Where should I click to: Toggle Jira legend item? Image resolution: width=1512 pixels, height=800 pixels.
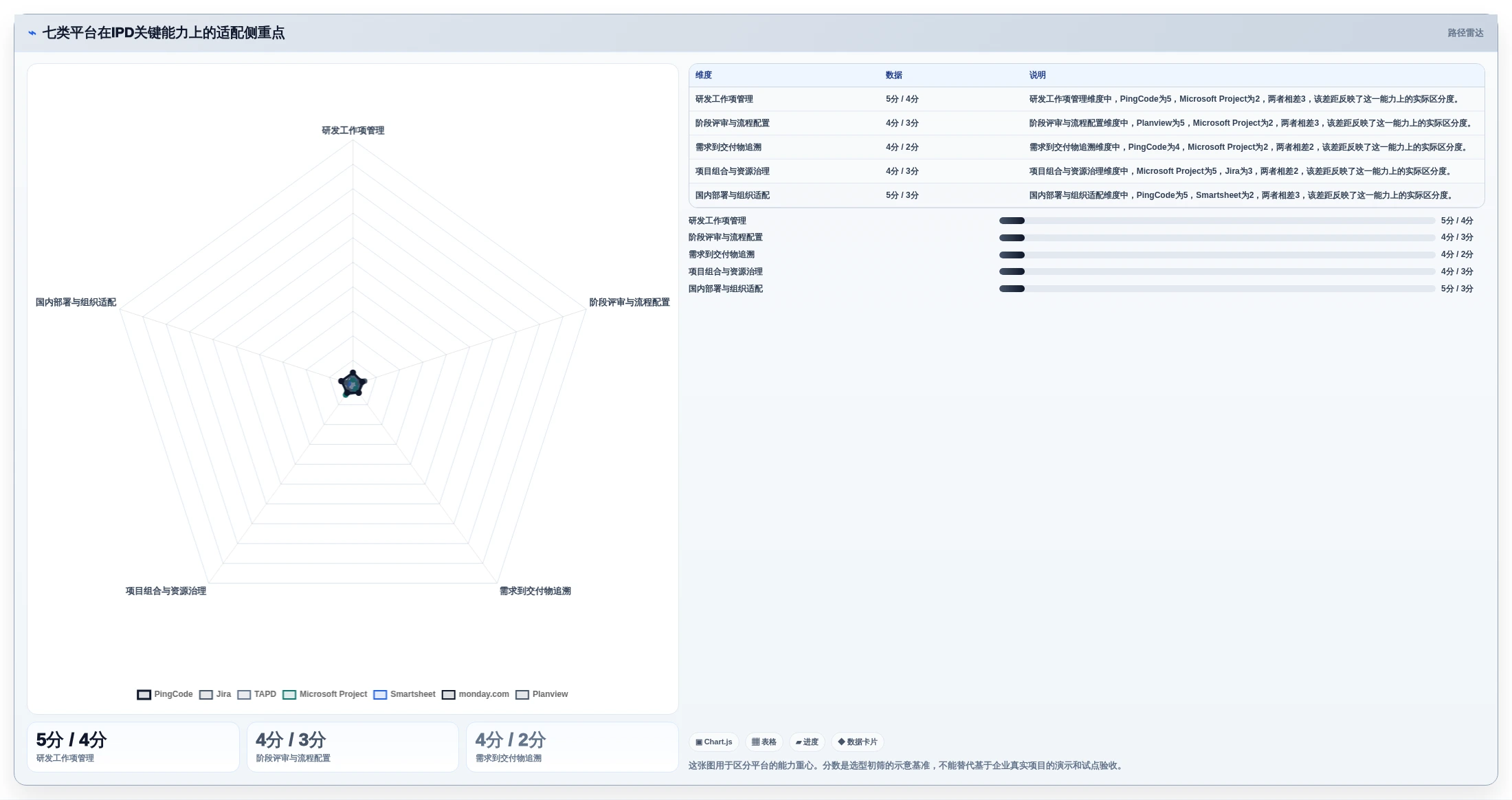[x=215, y=695]
